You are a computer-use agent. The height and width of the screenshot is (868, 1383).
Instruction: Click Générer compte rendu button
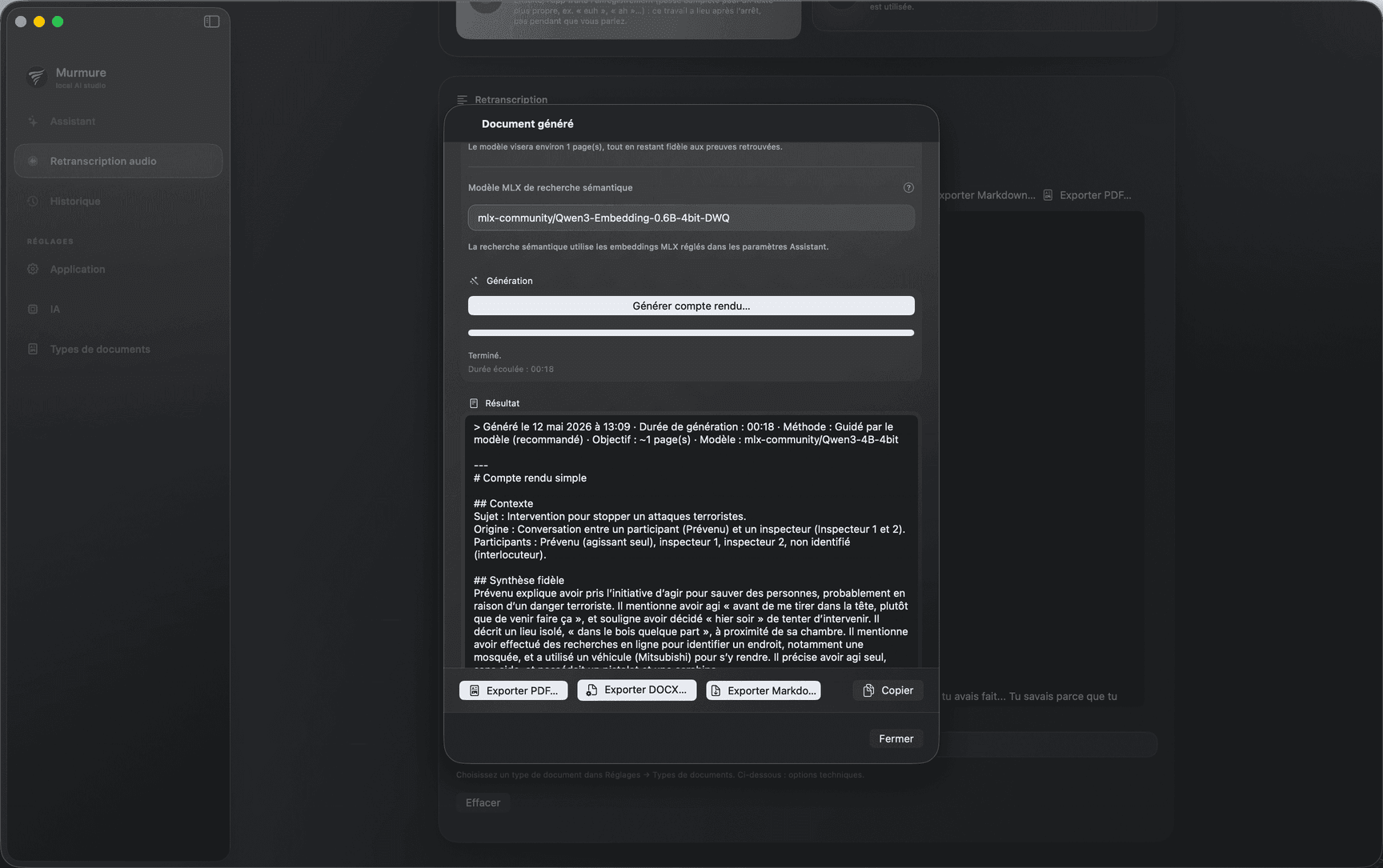click(x=691, y=306)
